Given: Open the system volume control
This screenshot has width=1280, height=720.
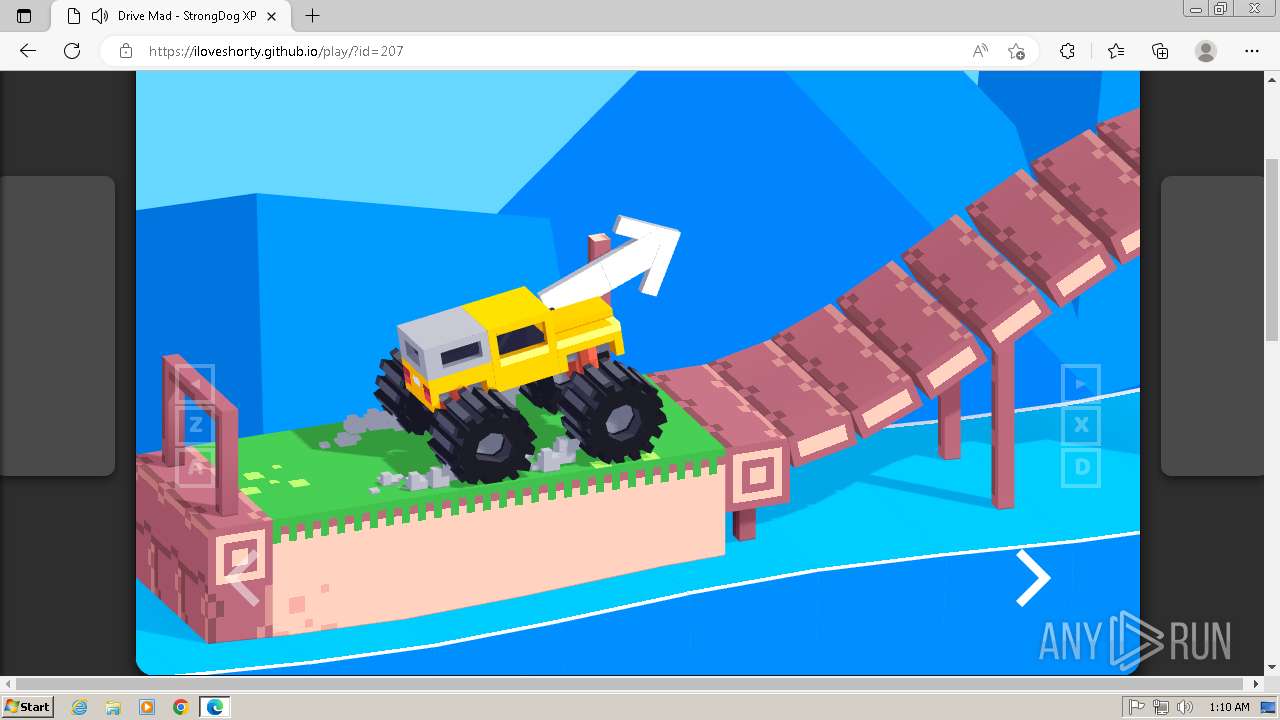Looking at the screenshot, I should click(x=1183, y=707).
